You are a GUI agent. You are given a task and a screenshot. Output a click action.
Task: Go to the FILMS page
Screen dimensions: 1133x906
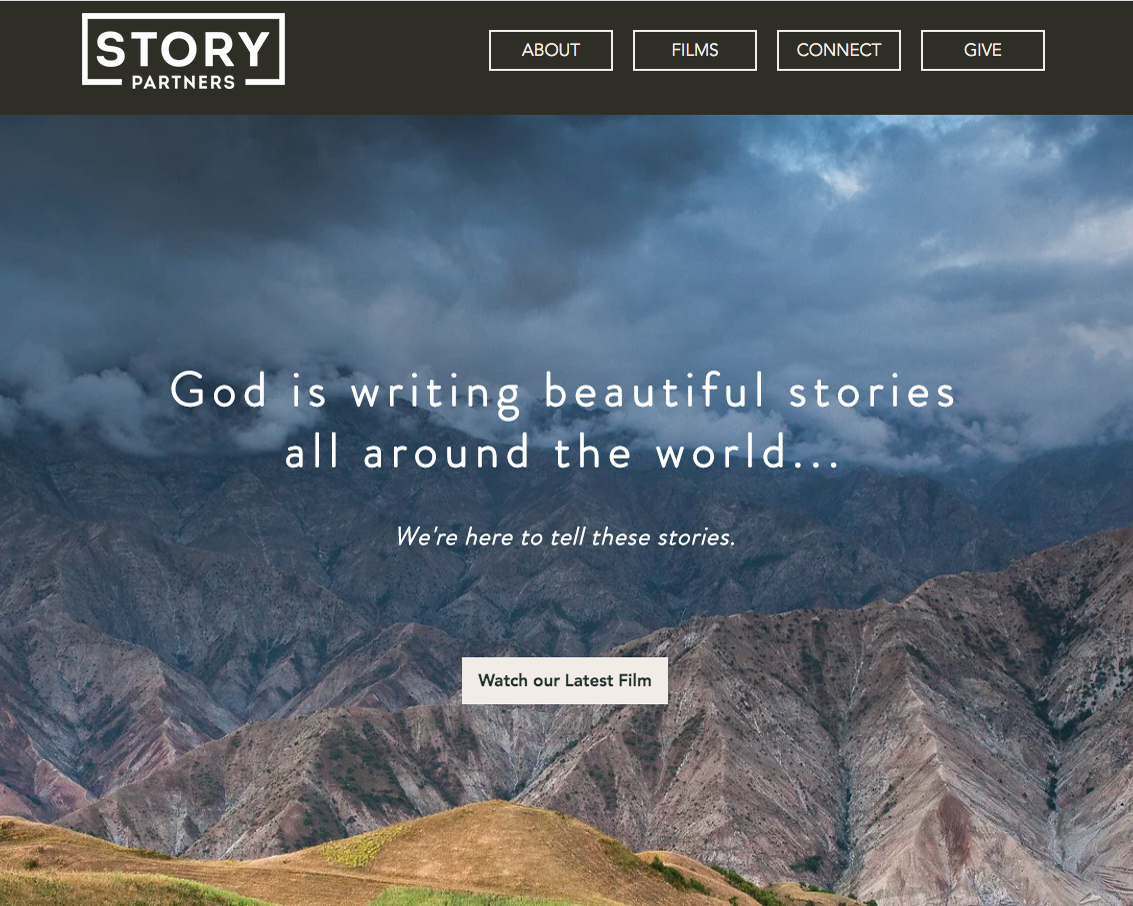coord(694,51)
